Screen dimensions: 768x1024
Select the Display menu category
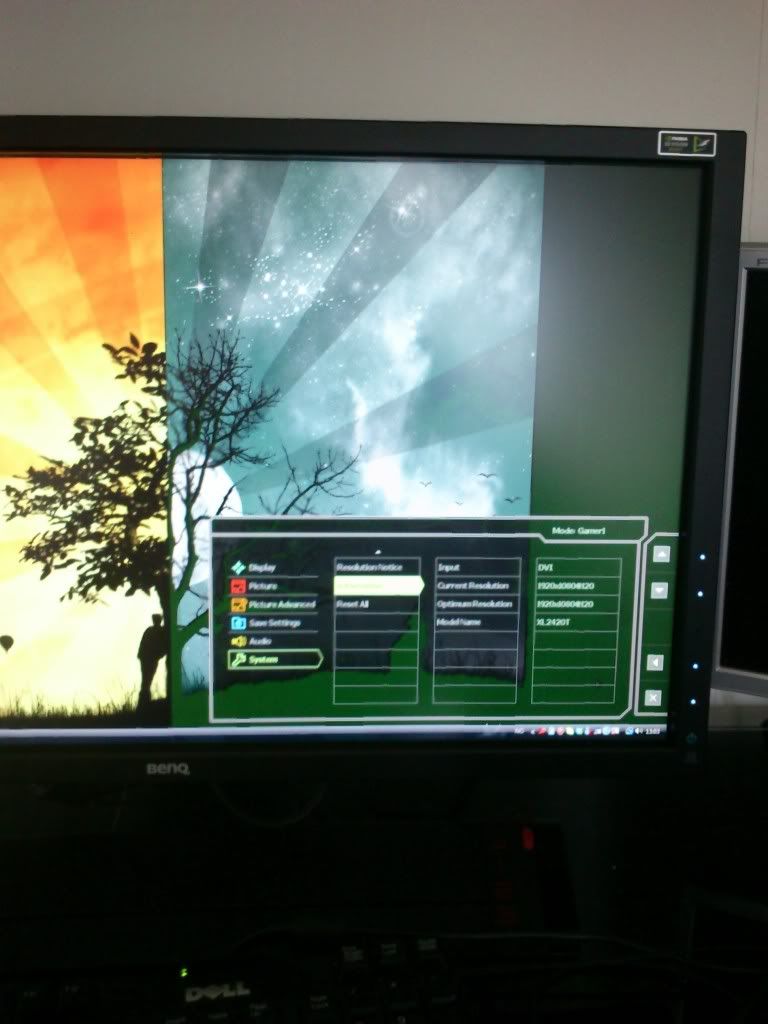tap(273, 568)
